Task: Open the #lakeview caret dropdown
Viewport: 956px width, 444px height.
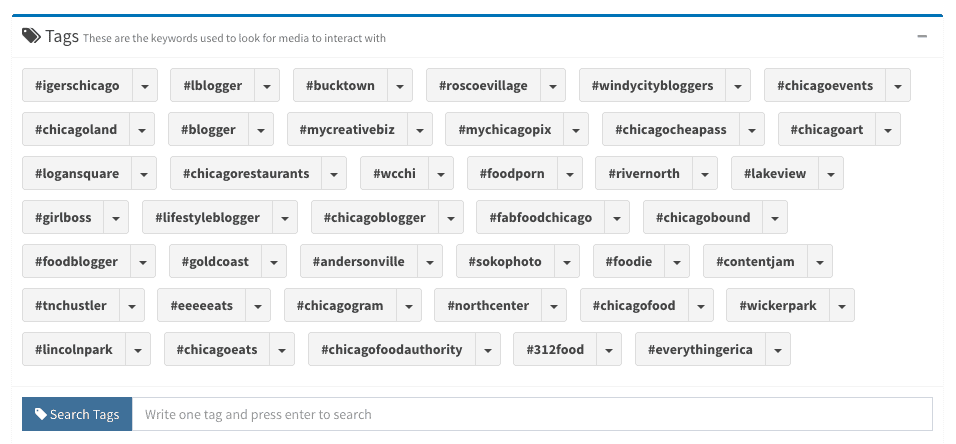Action: coord(831,173)
